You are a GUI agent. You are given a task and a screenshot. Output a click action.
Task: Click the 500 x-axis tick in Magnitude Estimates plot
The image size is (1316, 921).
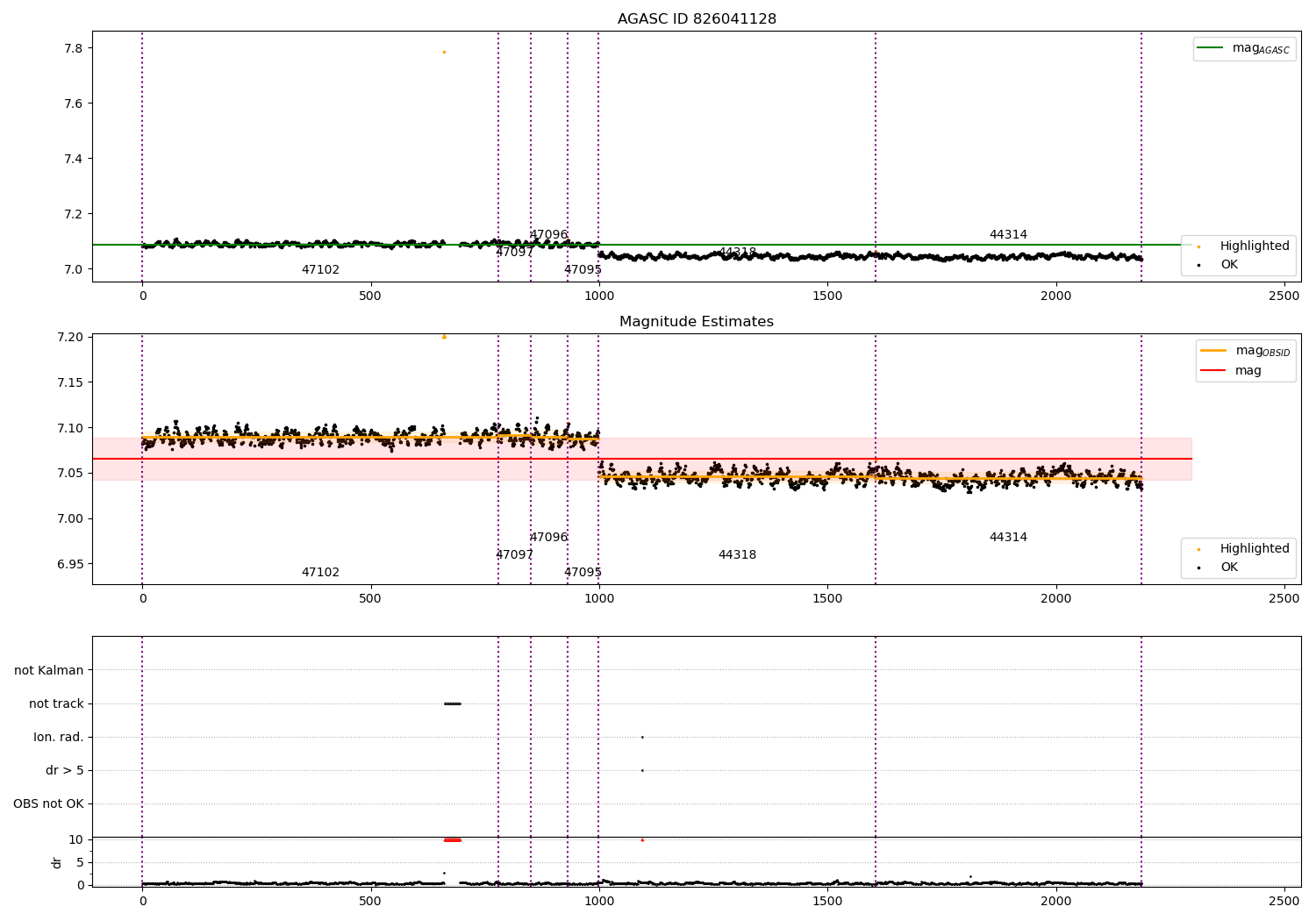(x=370, y=598)
